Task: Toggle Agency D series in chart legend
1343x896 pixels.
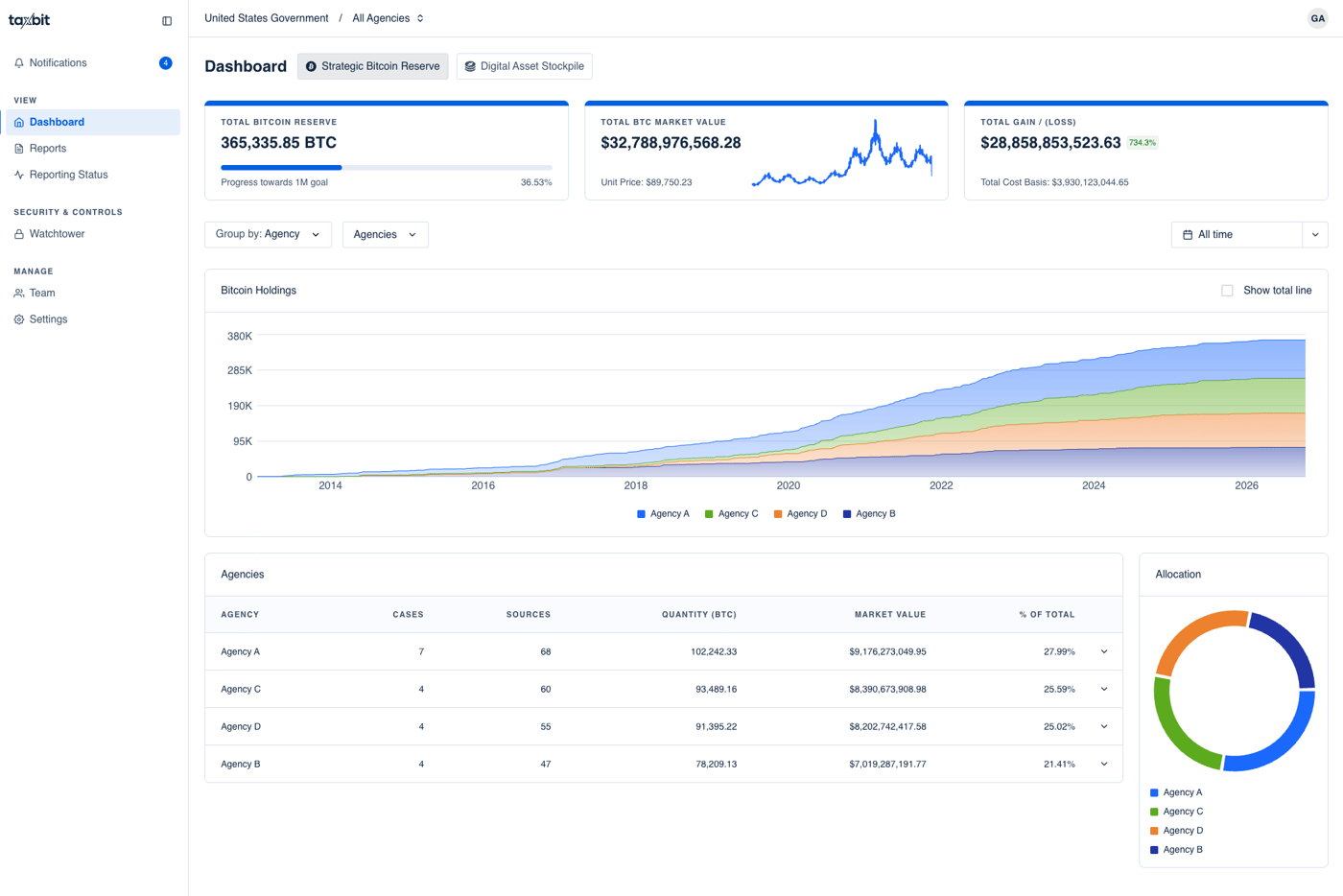Action: pos(800,514)
